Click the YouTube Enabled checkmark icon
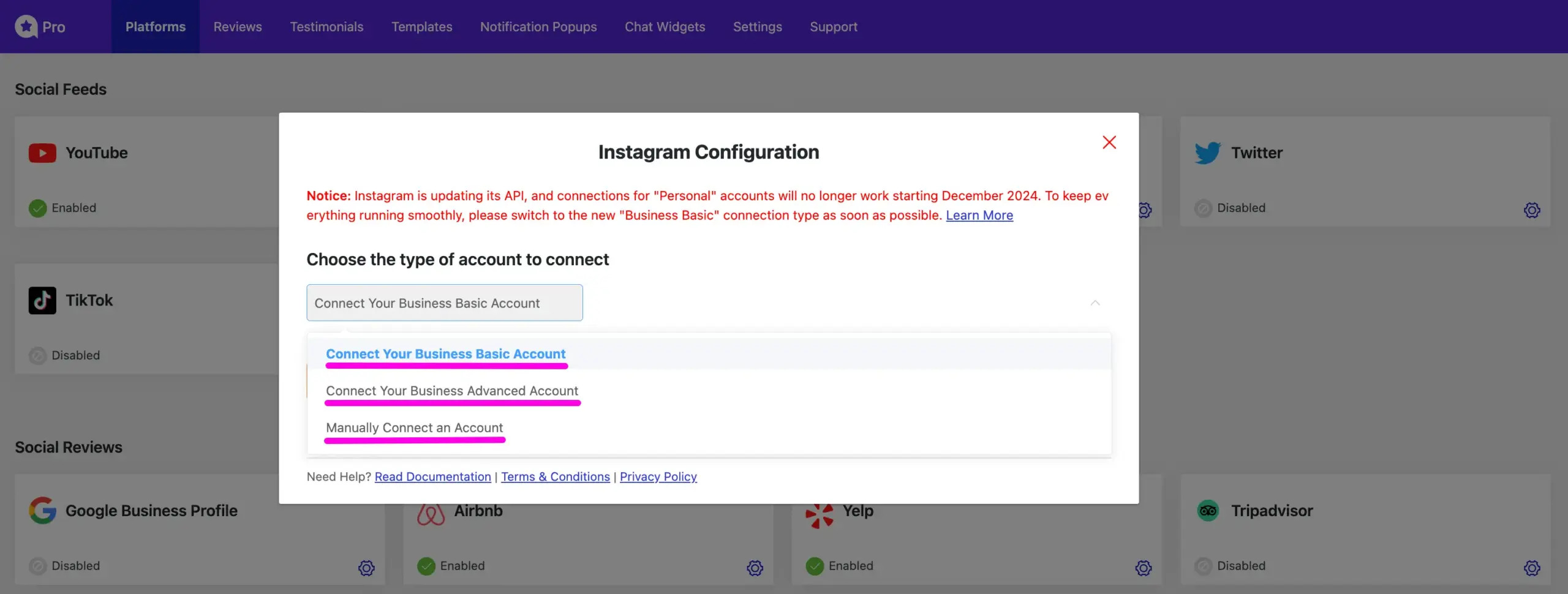This screenshot has height=594, width=1568. (38, 208)
